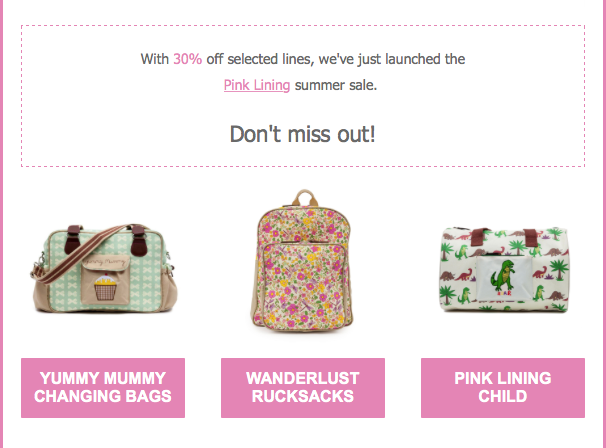This screenshot has width=606, height=448.
Task: Click the cupcake graphic on changing bag
Action: 105,288
